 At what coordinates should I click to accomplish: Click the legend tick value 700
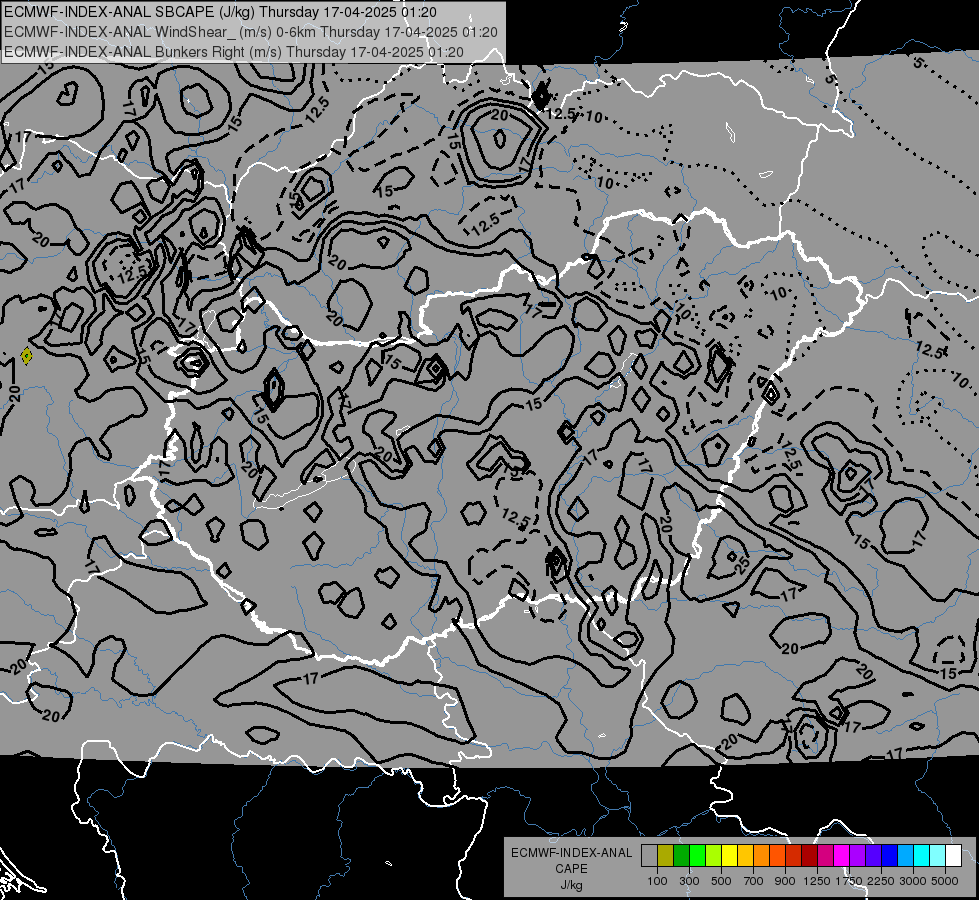tap(753, 881)
